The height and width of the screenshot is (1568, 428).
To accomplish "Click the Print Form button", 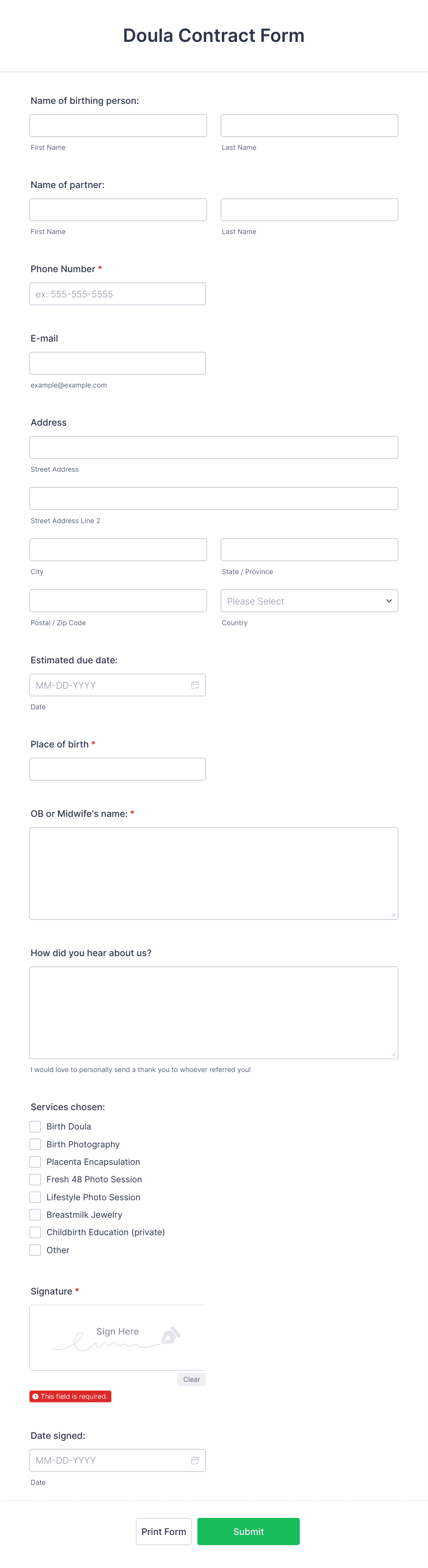I will [x=163, y=1532].
